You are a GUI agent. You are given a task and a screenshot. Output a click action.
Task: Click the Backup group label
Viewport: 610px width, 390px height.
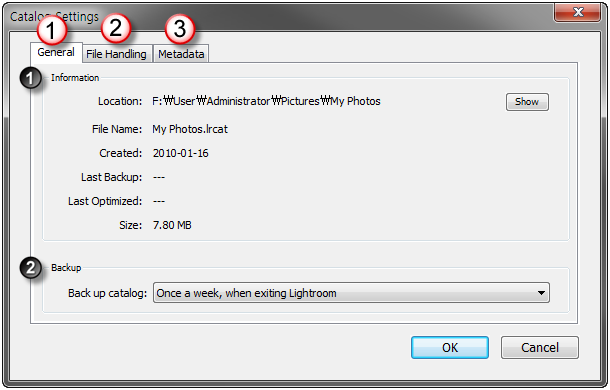pyautogui.click(x=66, y=267)
